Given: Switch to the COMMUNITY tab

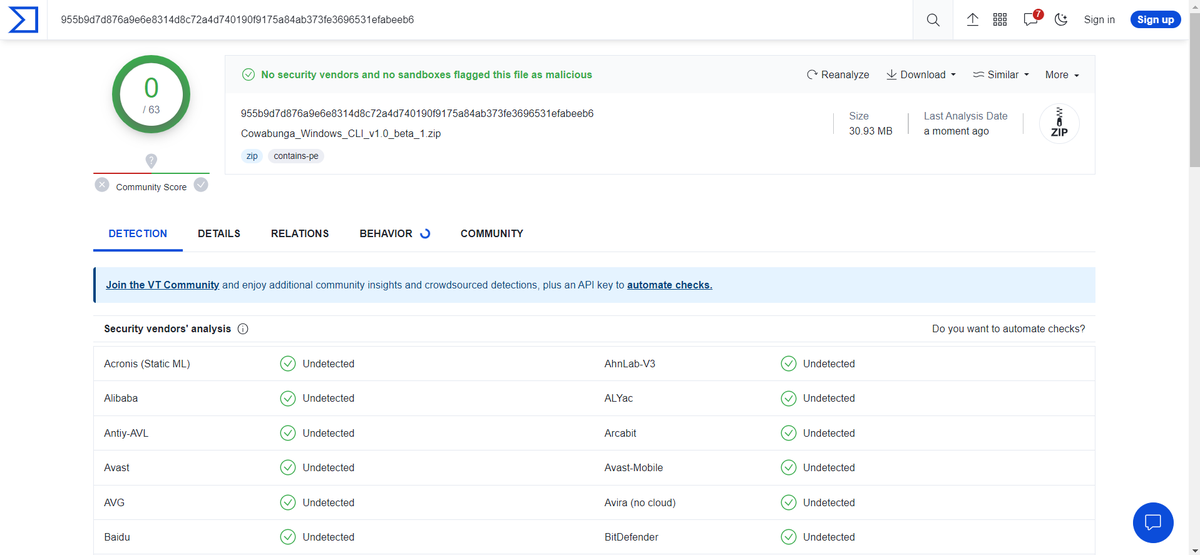Looking at the screenshot, I should click(x=492, y=234).
